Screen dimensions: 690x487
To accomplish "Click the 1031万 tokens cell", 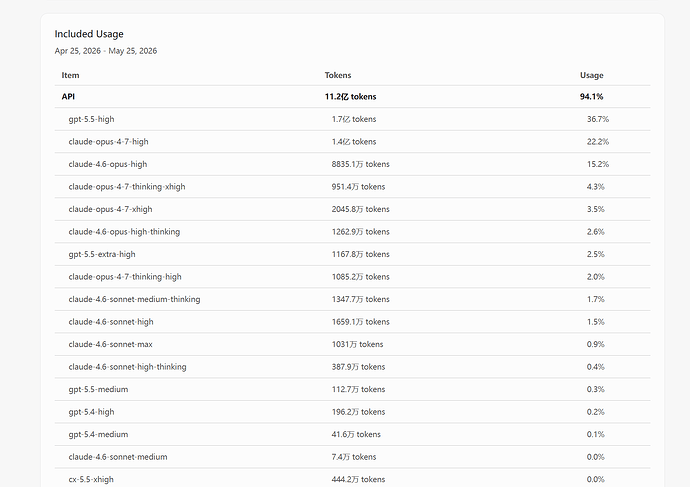I will [x=357, y=344].
